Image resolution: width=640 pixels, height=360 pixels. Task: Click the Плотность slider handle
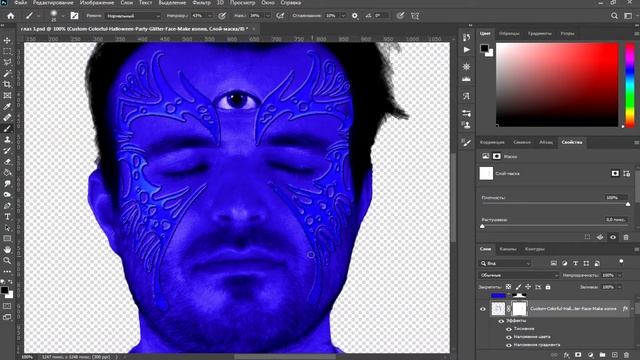(628, 204)
